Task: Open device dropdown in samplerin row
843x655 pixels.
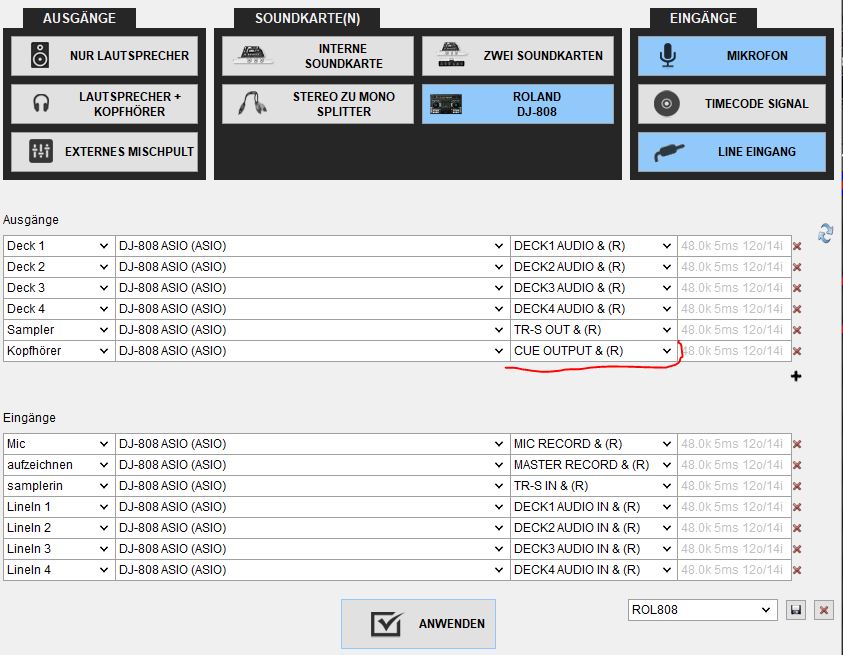Action: click(x=312, y=486)
